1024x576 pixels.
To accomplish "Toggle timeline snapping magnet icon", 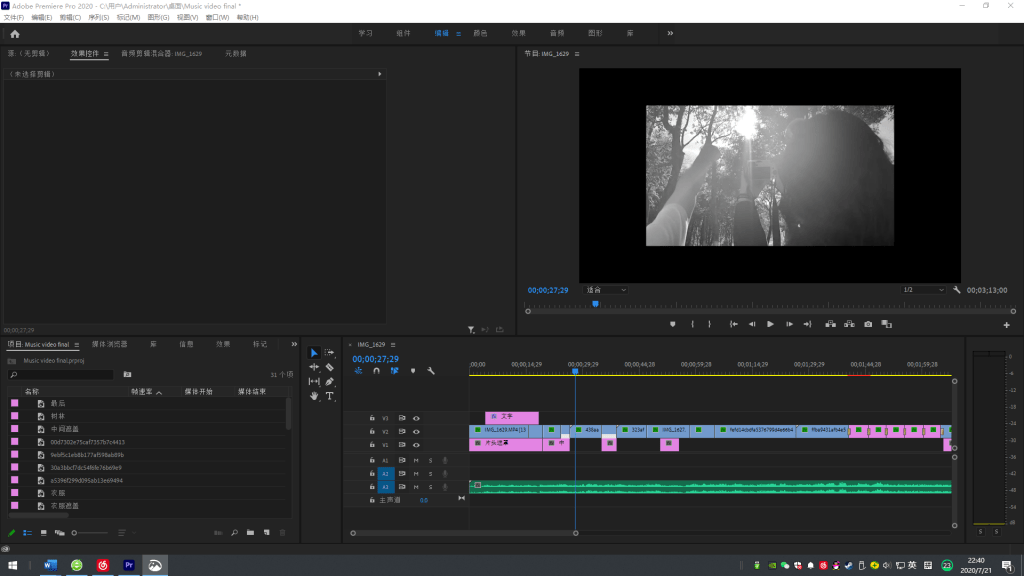I will (x=376, y=371).
